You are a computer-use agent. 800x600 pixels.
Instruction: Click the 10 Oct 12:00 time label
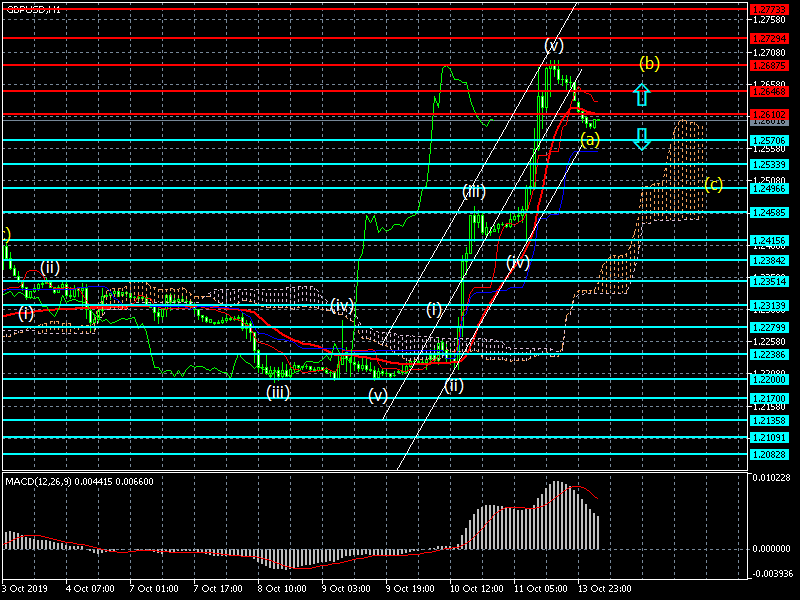(476, 590)
